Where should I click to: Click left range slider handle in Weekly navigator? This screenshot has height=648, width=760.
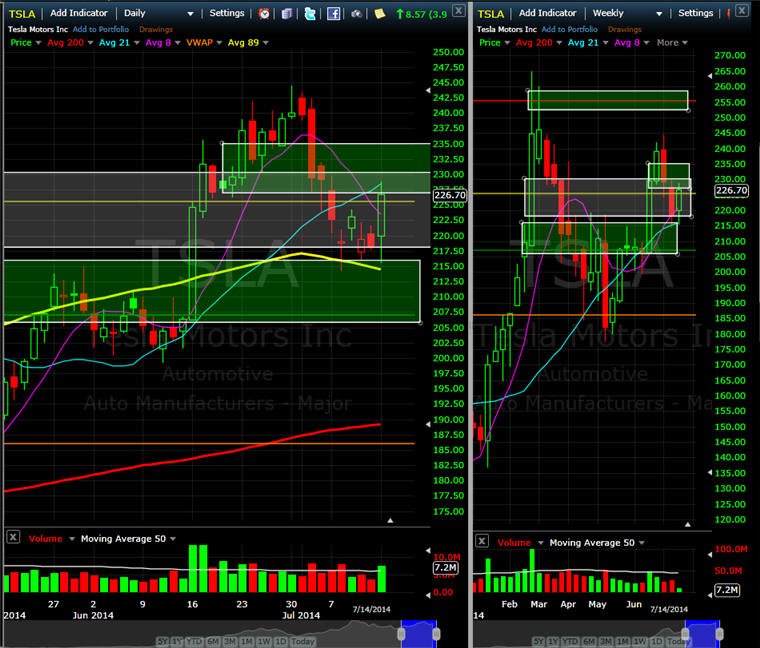[685, 634]
